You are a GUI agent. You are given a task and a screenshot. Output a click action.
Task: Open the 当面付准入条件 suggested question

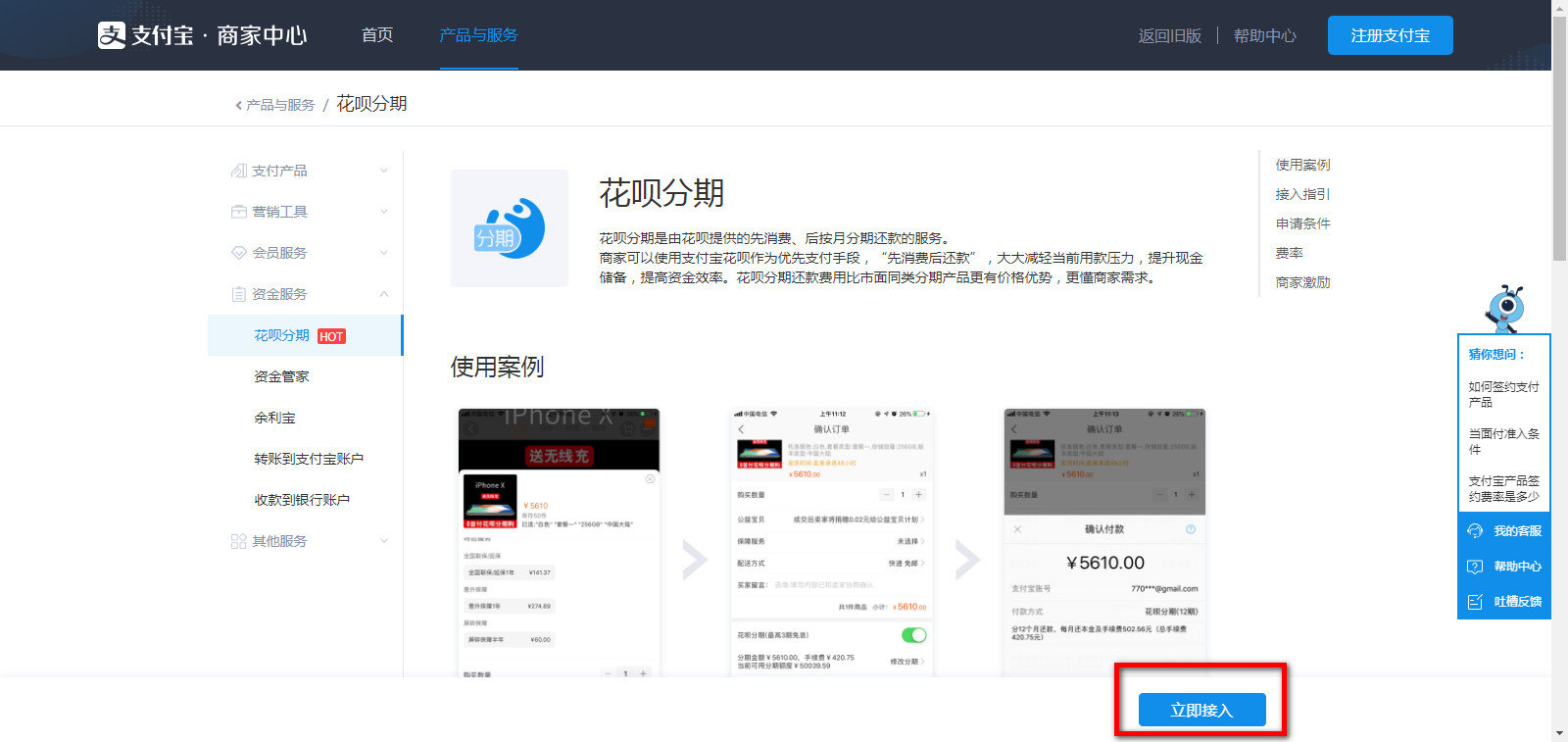tap(1504, 441)
